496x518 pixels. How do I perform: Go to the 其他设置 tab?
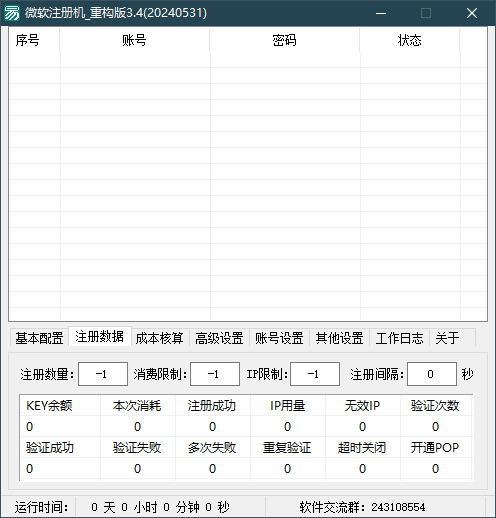[x=339, y=338]
